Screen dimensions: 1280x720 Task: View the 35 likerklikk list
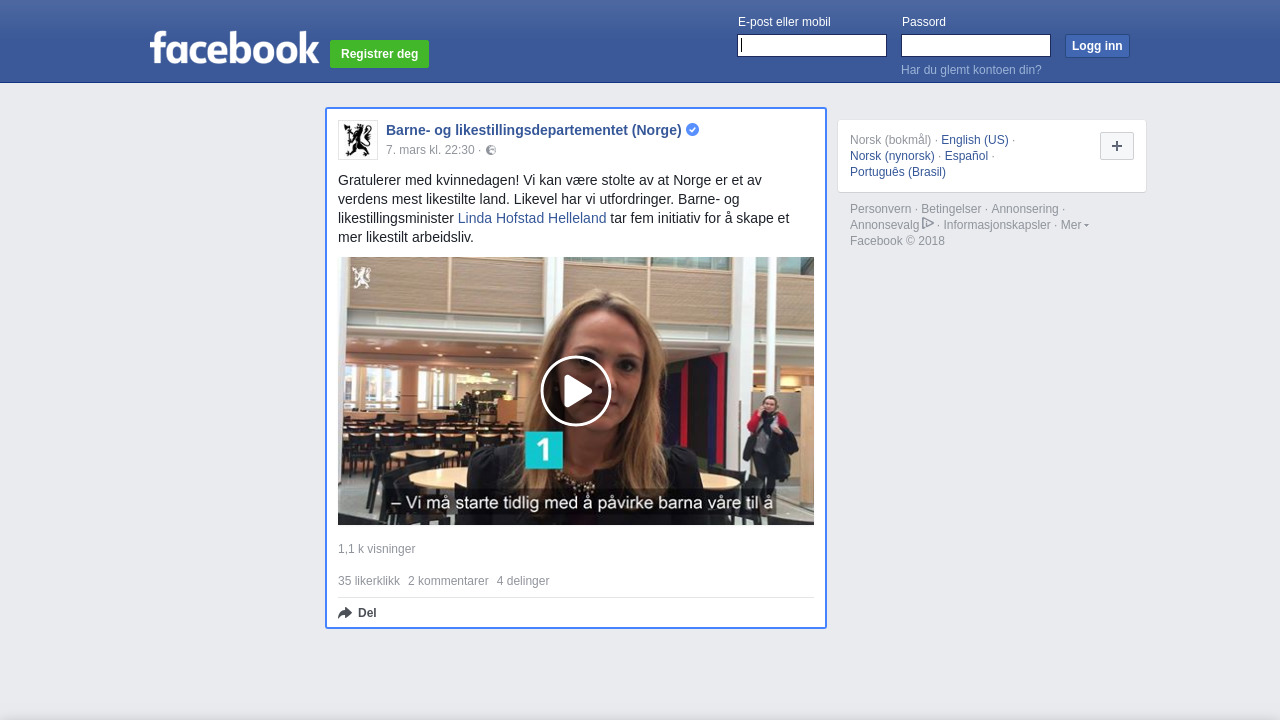point(369,581)
